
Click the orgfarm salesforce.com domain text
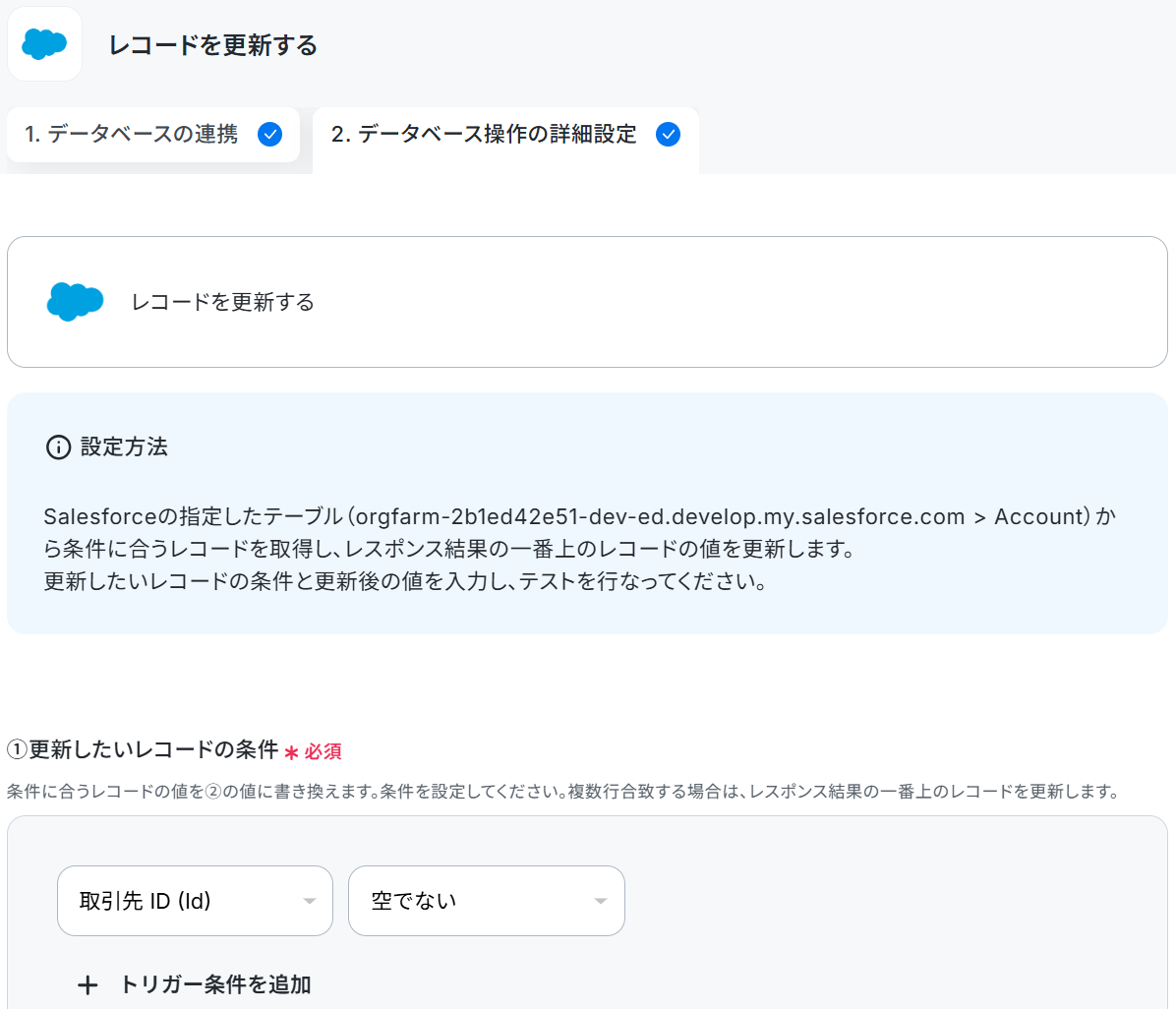pos(660,516)
